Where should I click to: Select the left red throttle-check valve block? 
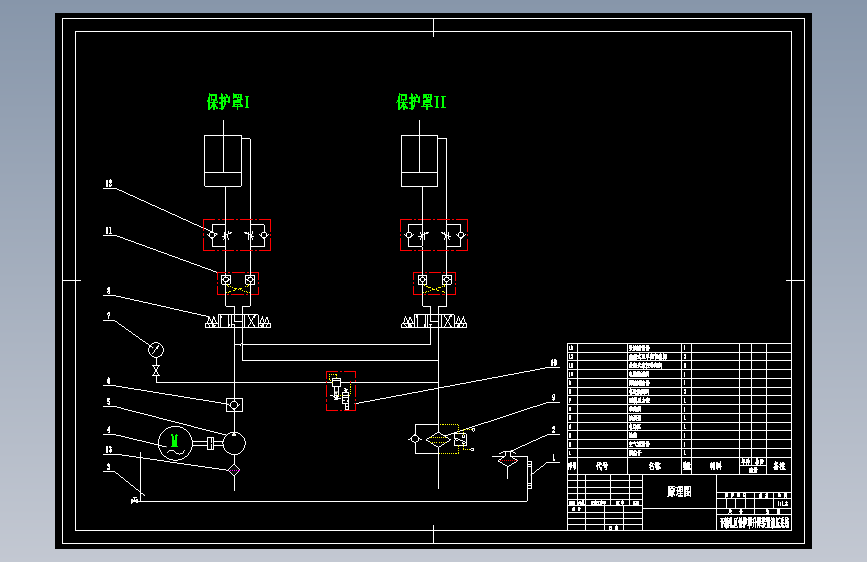coord(237,235)
